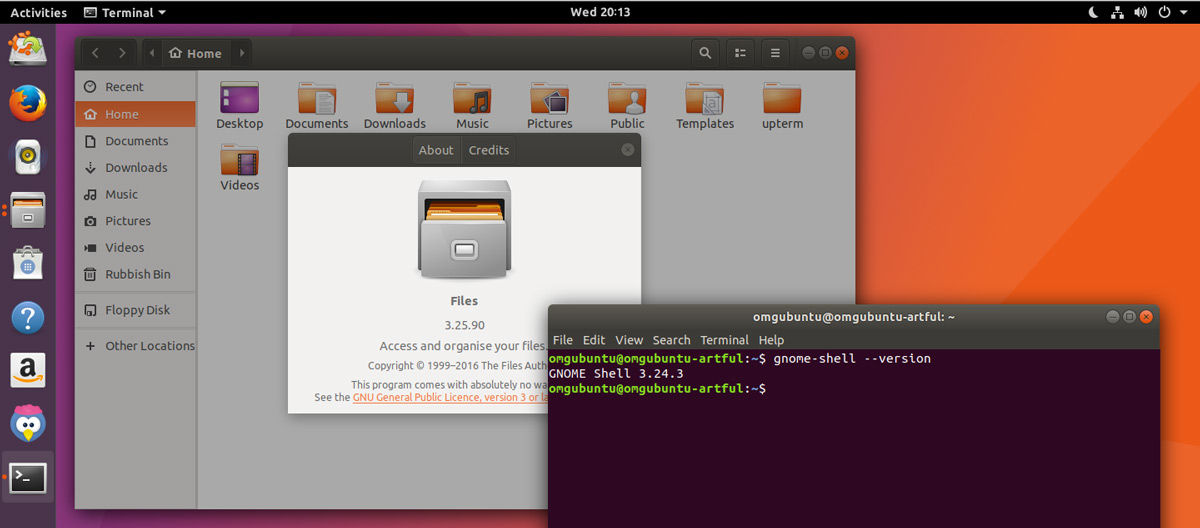Launch Rhythmbox from the dock
Screen dimensions: 1200x528
coord(28,157)
